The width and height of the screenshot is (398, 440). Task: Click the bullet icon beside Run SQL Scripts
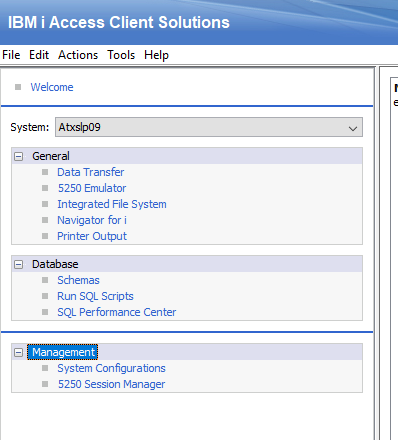[x=45, y=296]
